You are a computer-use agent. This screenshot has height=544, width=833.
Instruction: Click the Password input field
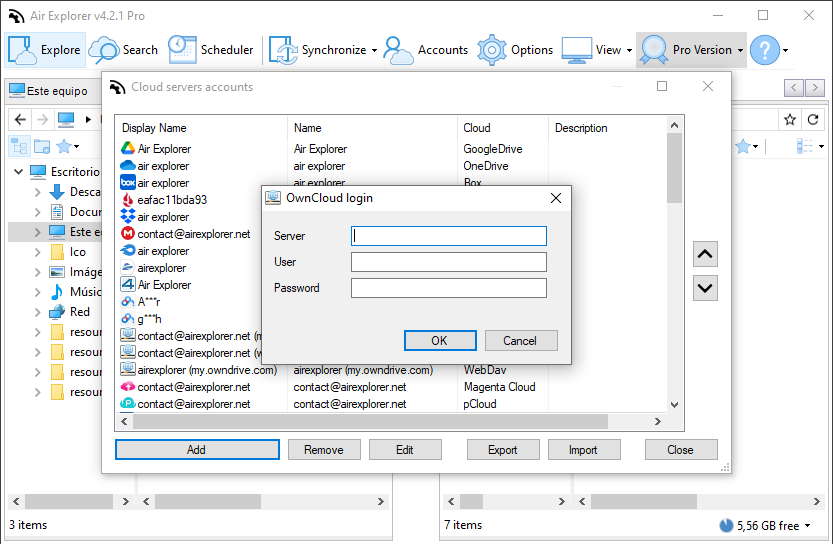coord(448,288)
